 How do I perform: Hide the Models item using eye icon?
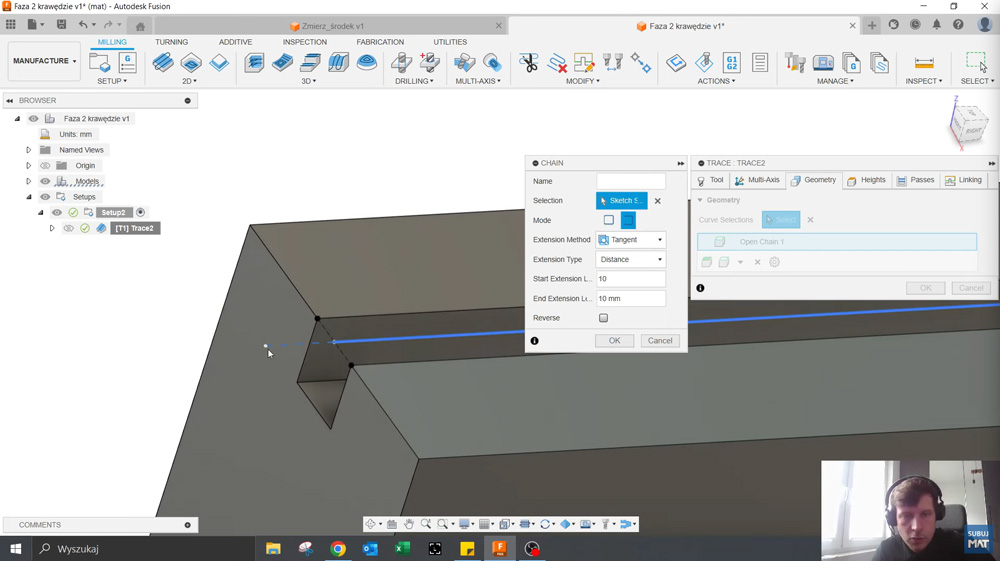pyautogui.click(x=45, y=182)
